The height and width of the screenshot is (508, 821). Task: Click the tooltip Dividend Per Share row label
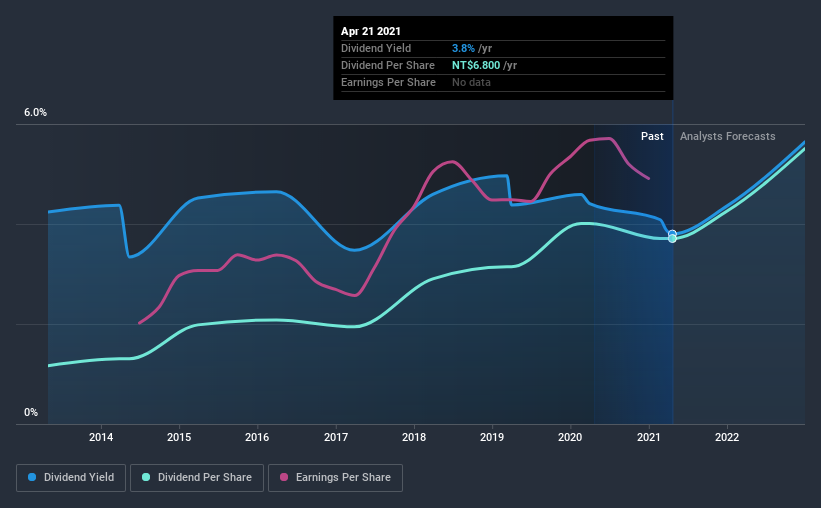(387, 65)
